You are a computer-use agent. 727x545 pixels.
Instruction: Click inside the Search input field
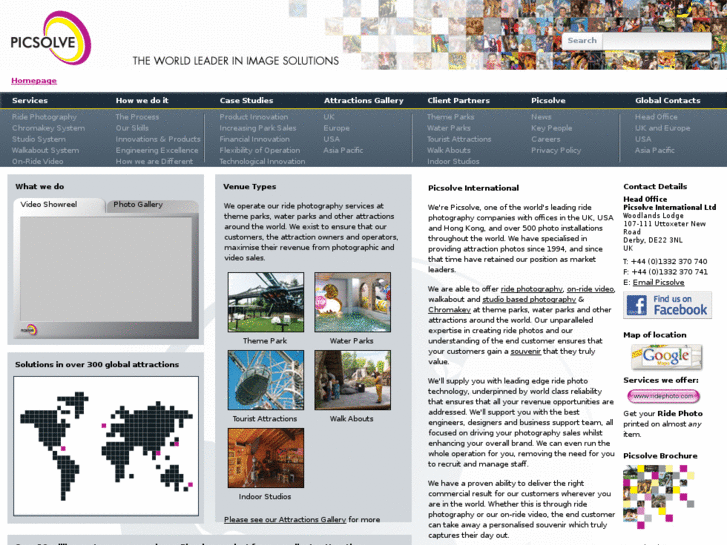656,41
